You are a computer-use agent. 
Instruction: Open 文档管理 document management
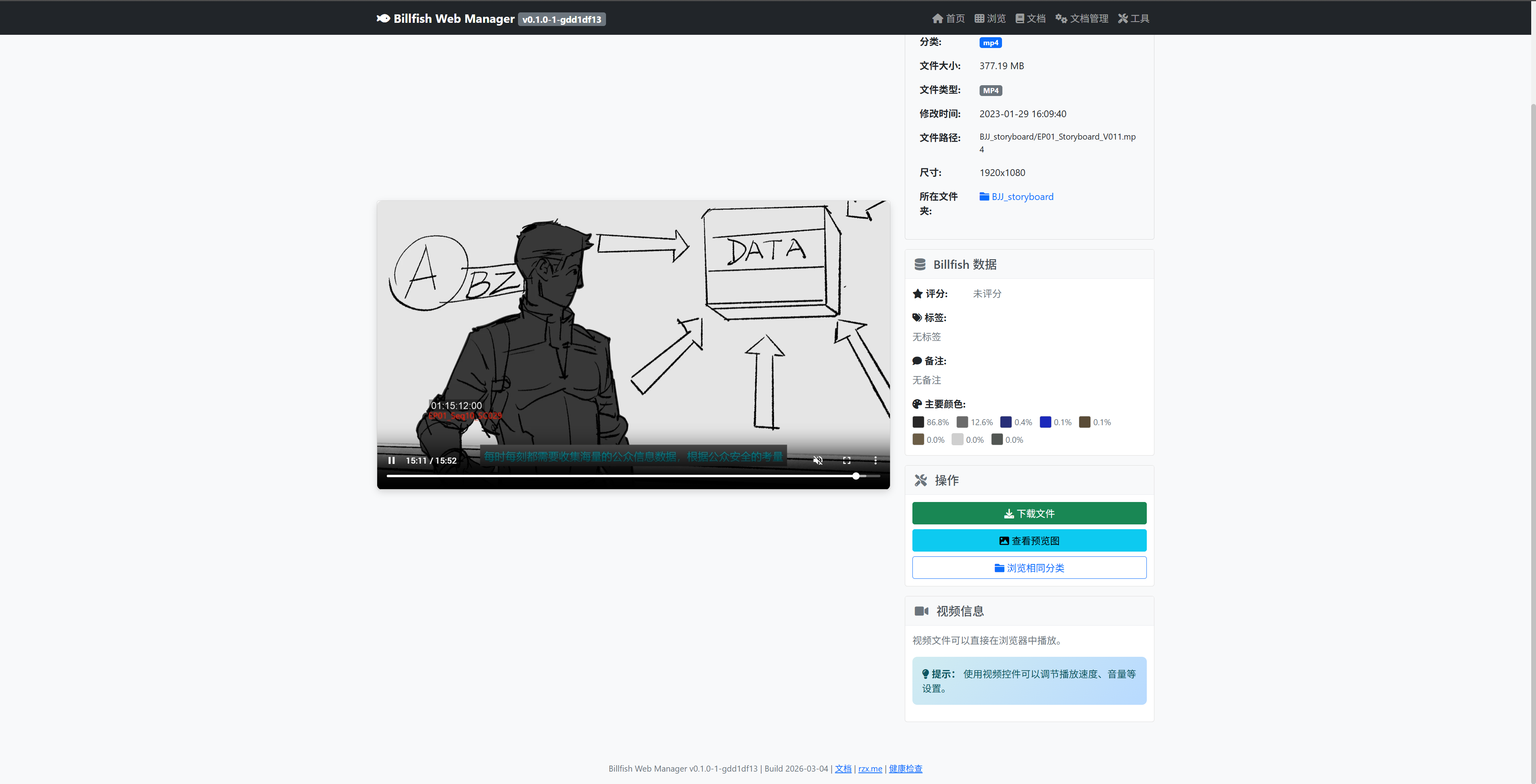(x=1082, y=18)
